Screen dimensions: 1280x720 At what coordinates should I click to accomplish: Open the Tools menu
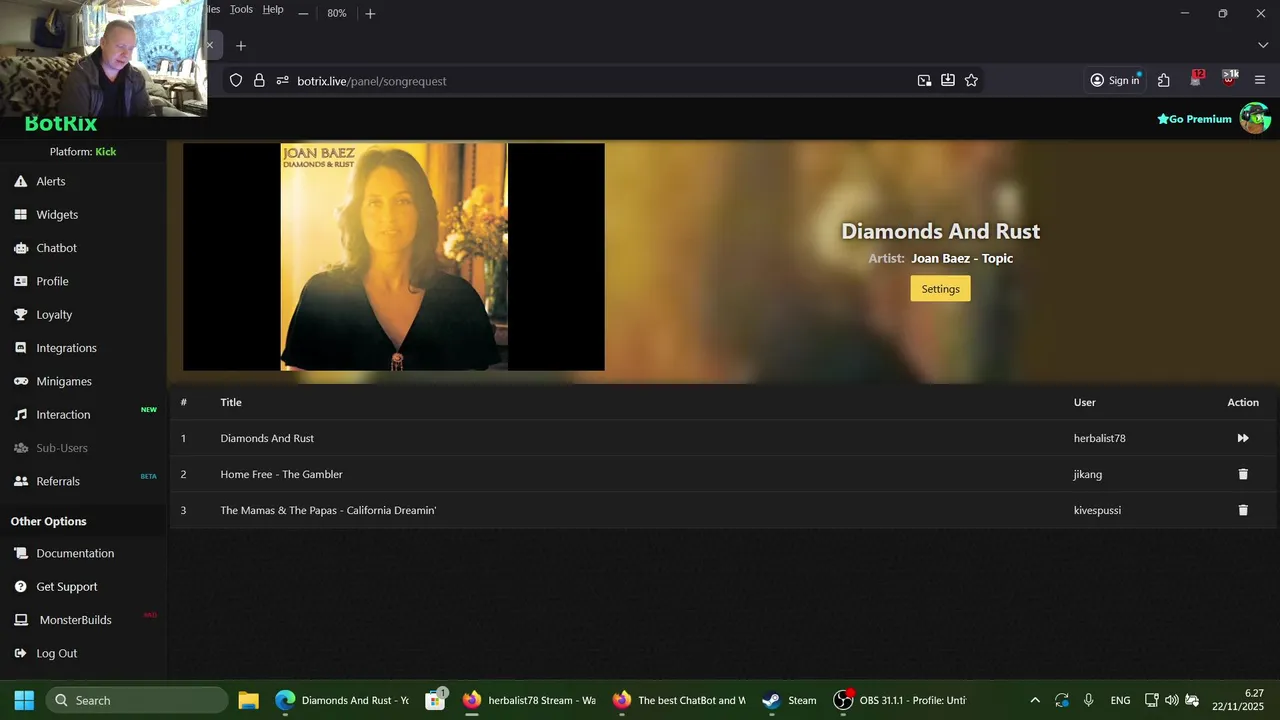coord(241,9)
